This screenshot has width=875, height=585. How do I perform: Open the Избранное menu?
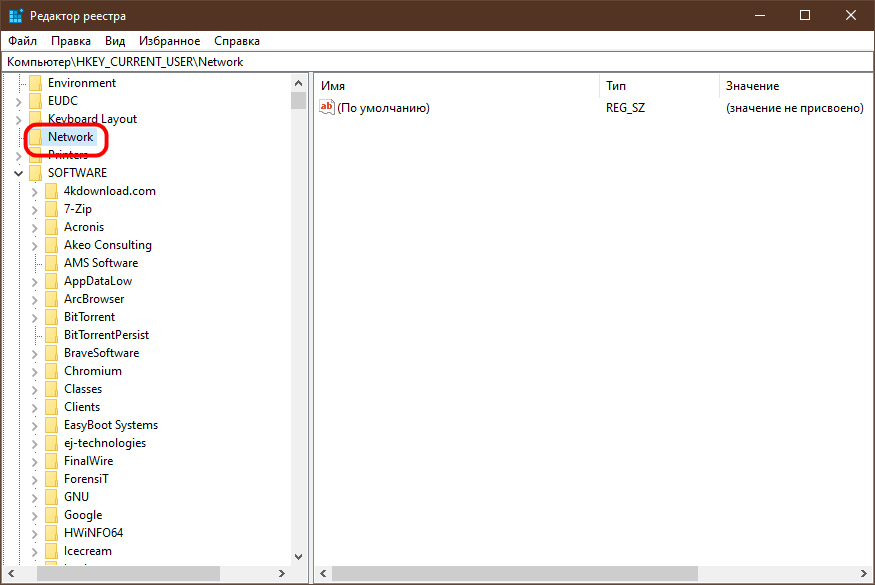(x=170, y=41)
